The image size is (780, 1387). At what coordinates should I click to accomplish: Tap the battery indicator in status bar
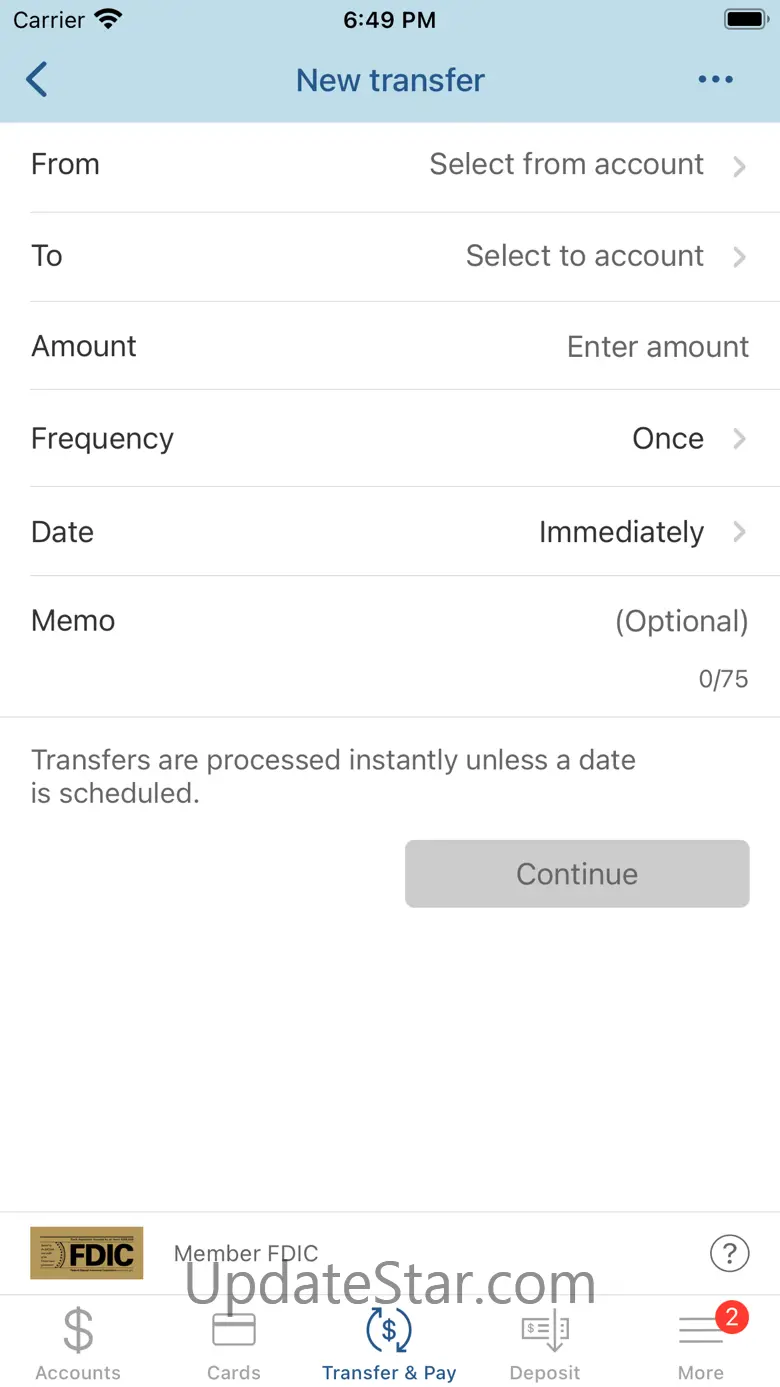744,20
